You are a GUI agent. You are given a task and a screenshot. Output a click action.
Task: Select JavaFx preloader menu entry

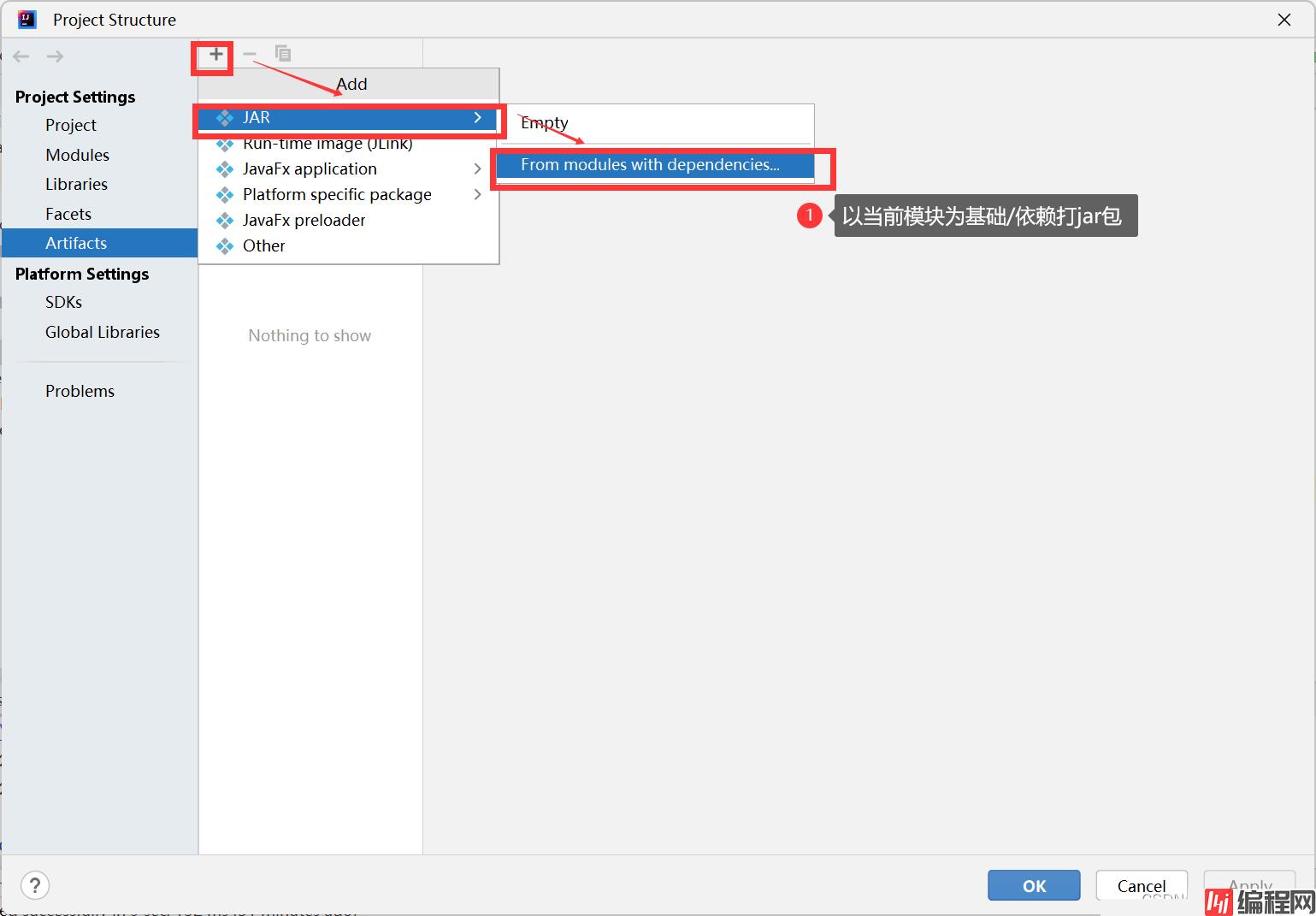point(348,221)
